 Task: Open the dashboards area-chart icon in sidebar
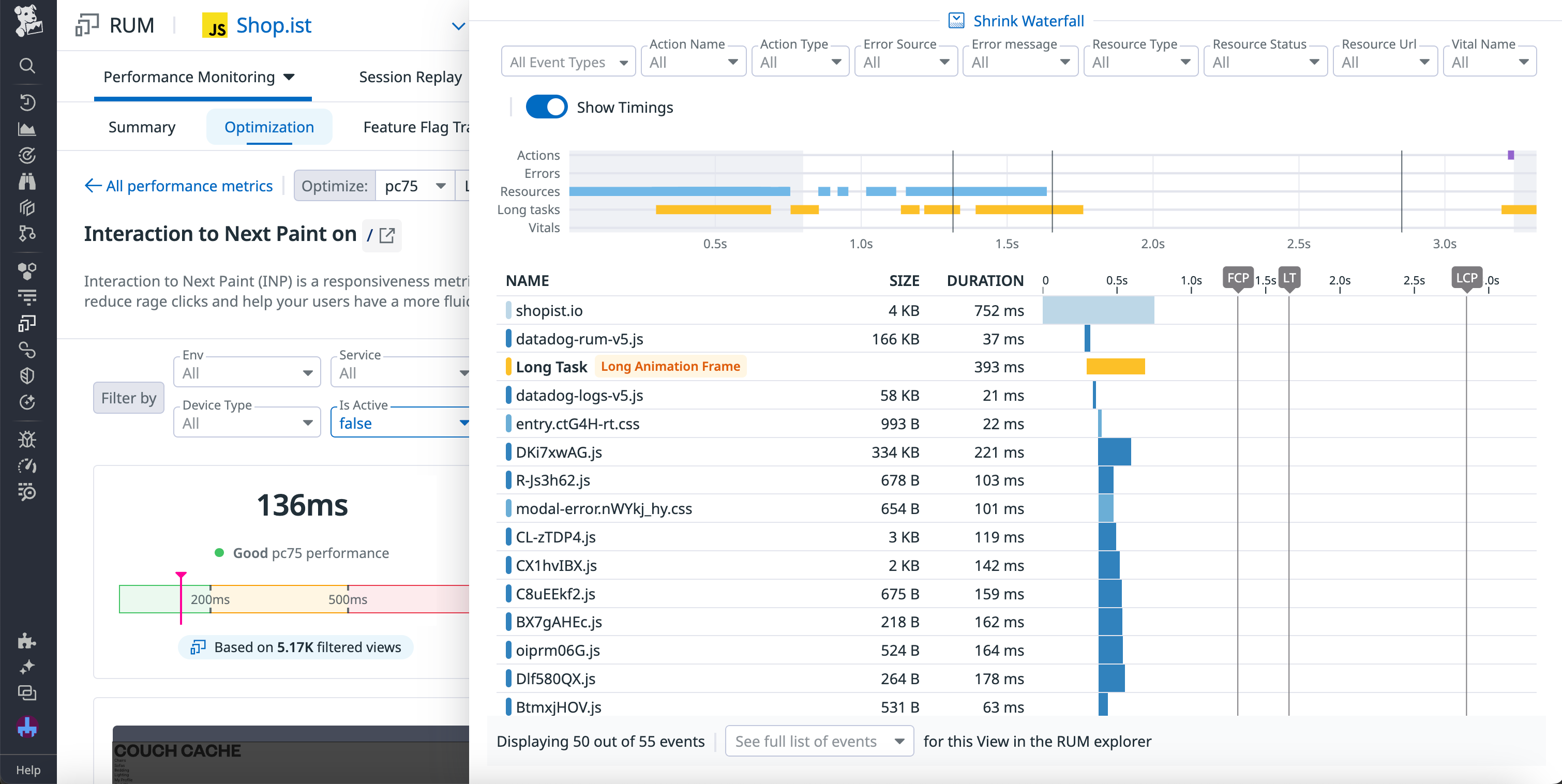click(27, 129)
